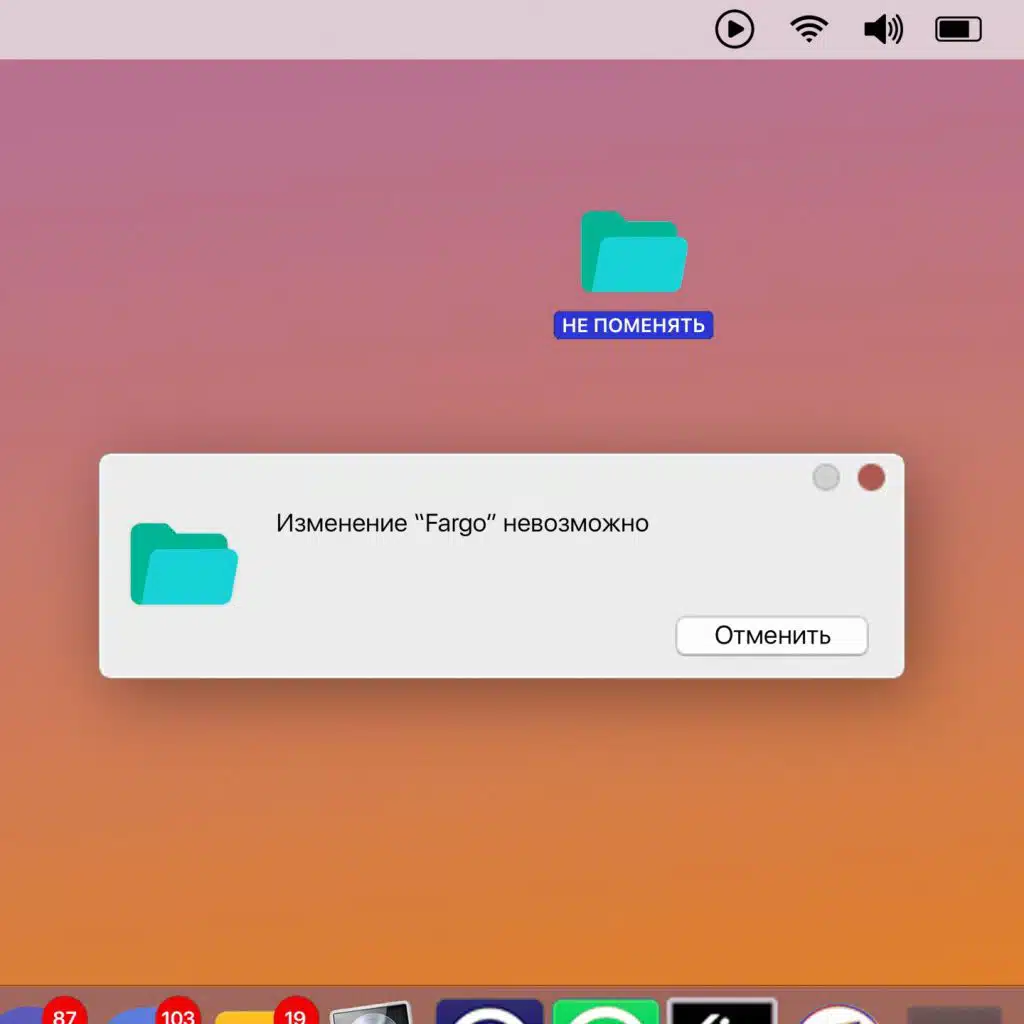1024x1024 pixels.
Task: Click the battery status icon
Action: point(958,30)
